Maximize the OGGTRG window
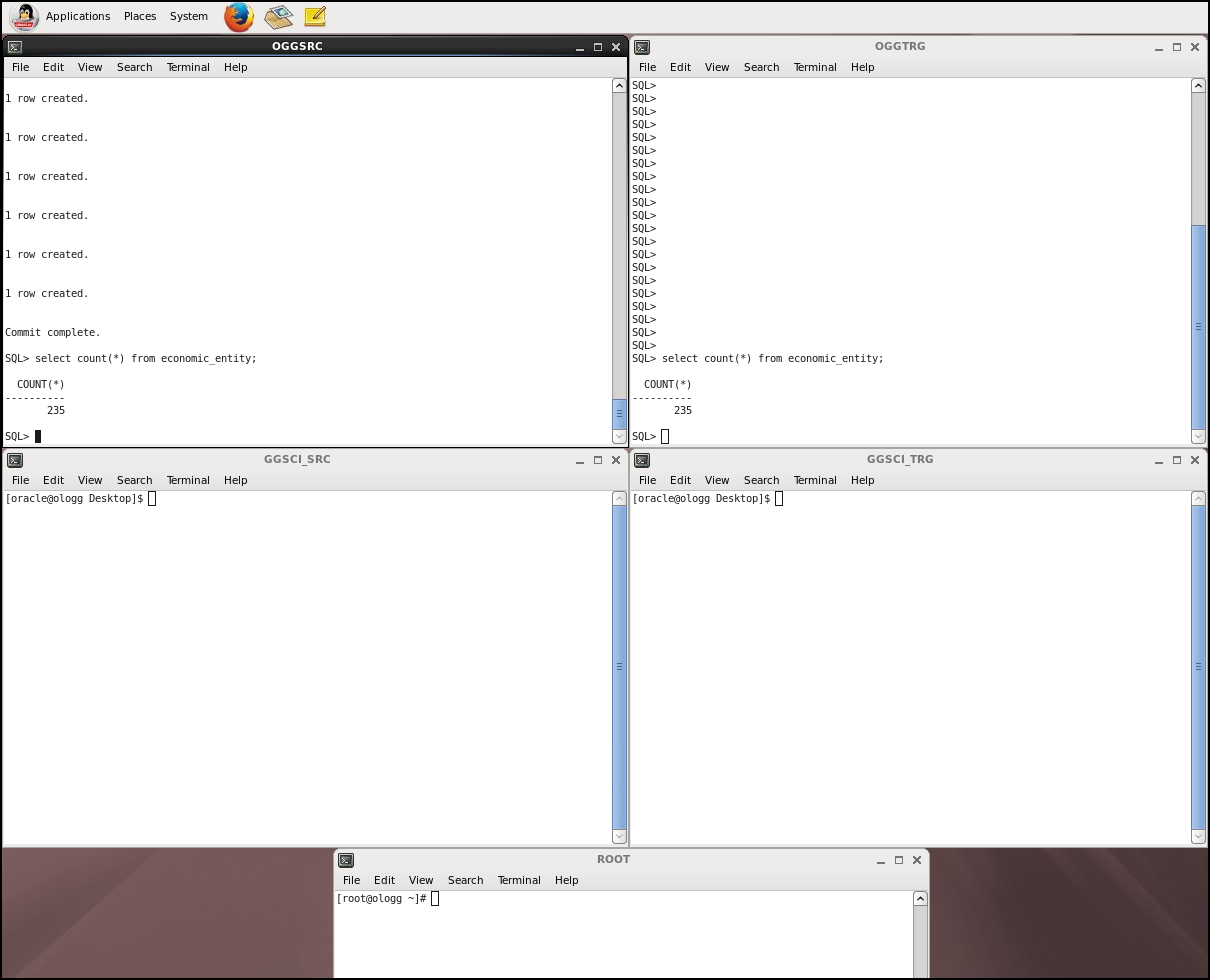 coord(1177,47)
